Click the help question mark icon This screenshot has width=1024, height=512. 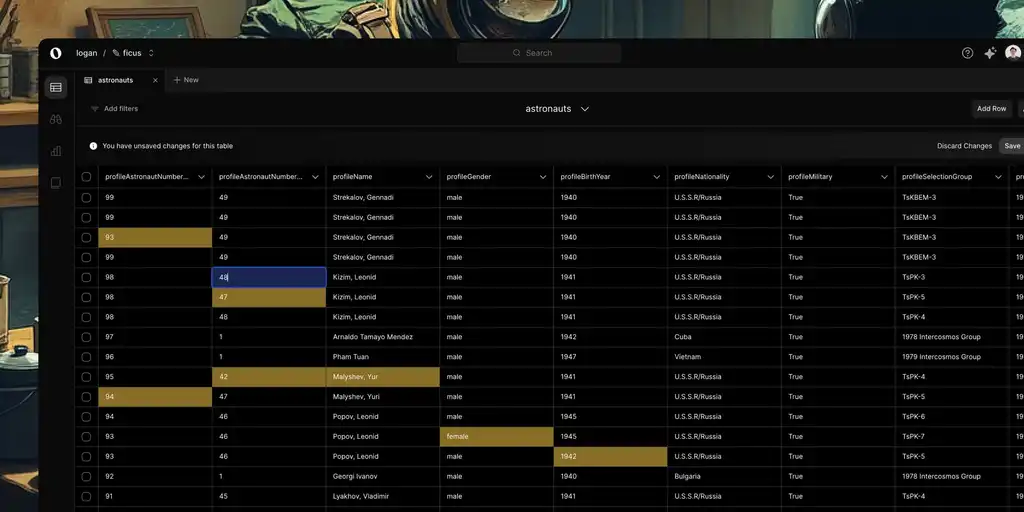point(967,53)
